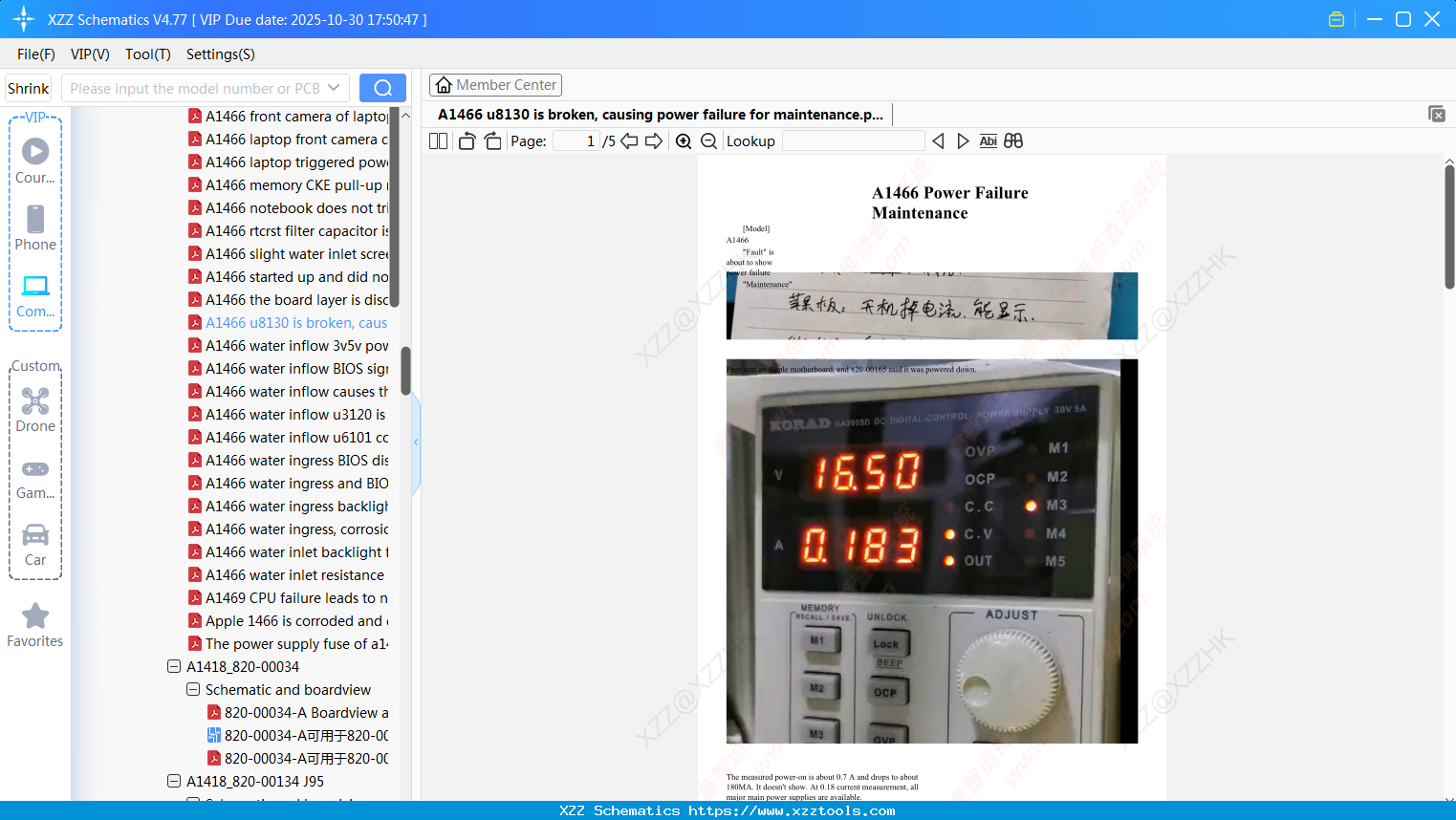This screenshot has width=1456, height=820.
Task: Click the Page number field
Action: point(576,141)
